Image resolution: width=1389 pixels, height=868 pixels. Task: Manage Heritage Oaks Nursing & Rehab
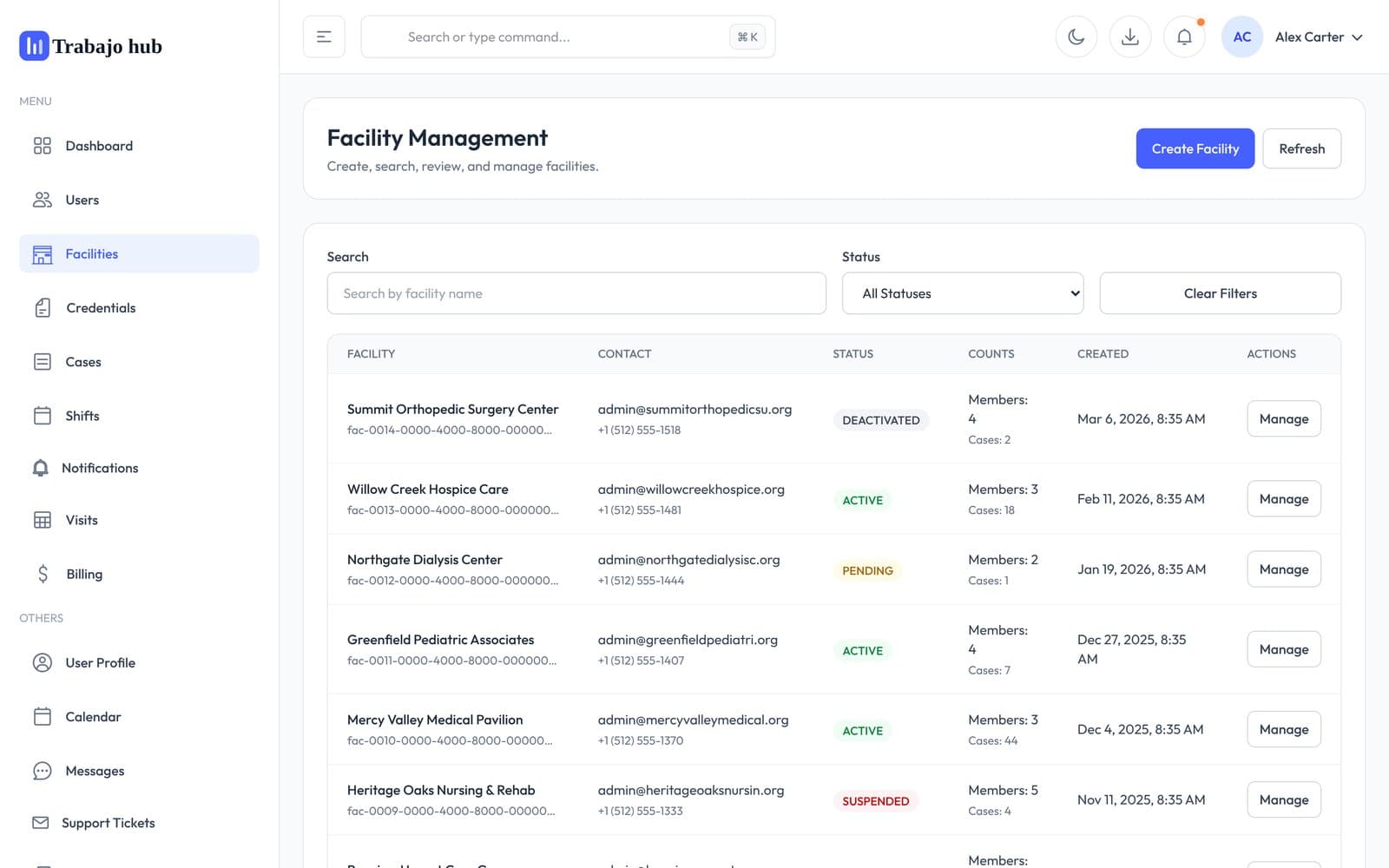(x=1284, y=799)
